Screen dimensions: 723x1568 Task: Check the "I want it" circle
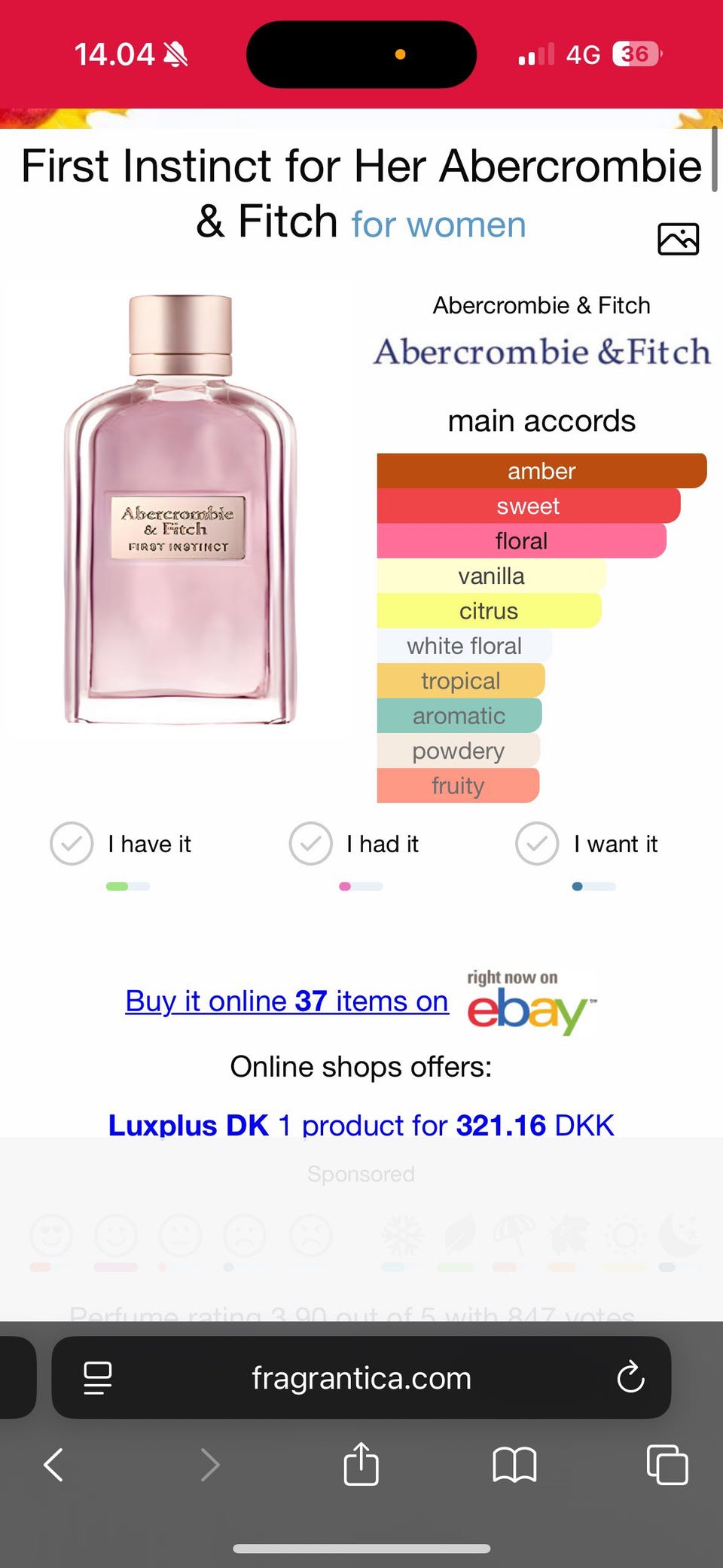coord(537,843)
